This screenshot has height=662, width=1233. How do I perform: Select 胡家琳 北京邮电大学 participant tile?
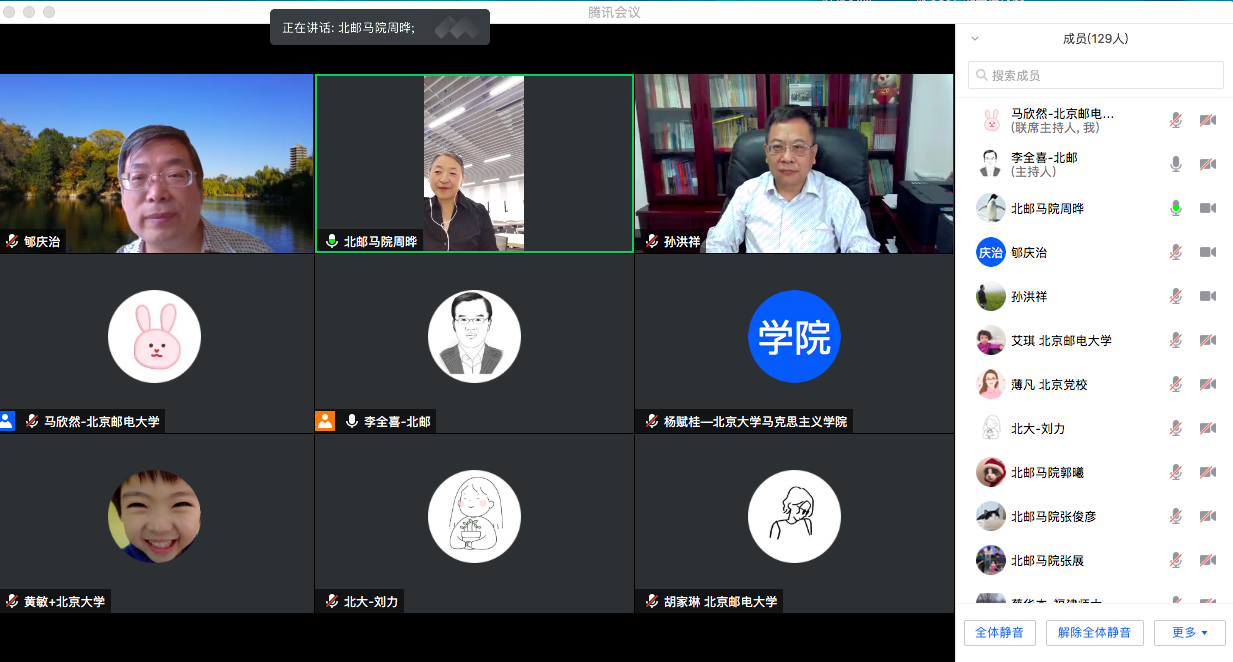click(794, 523)
